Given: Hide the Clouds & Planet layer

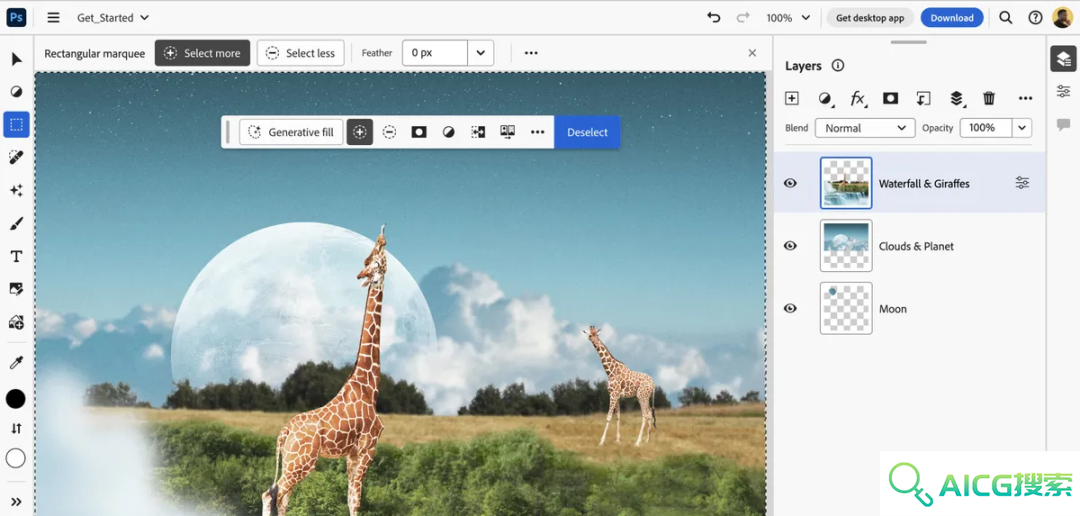Looking at the screenshot, I should (x=791, y=246).
